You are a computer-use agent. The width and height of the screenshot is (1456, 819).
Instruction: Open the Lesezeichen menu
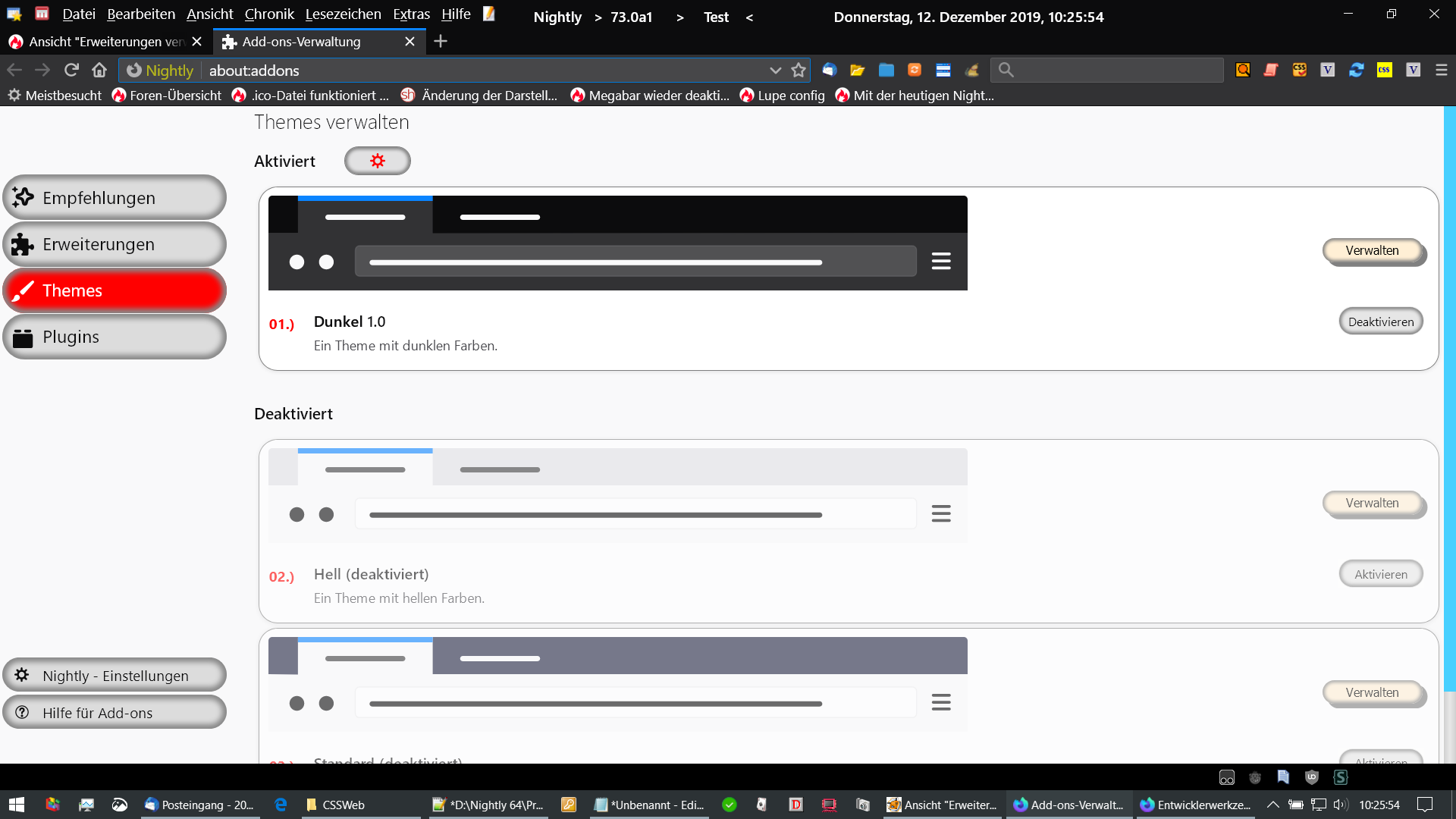click(x=343, y=14)
